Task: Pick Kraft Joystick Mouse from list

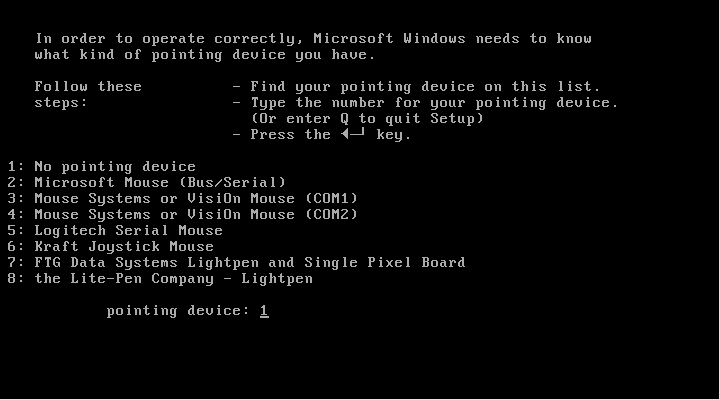Action: click(x=110, y=247)
